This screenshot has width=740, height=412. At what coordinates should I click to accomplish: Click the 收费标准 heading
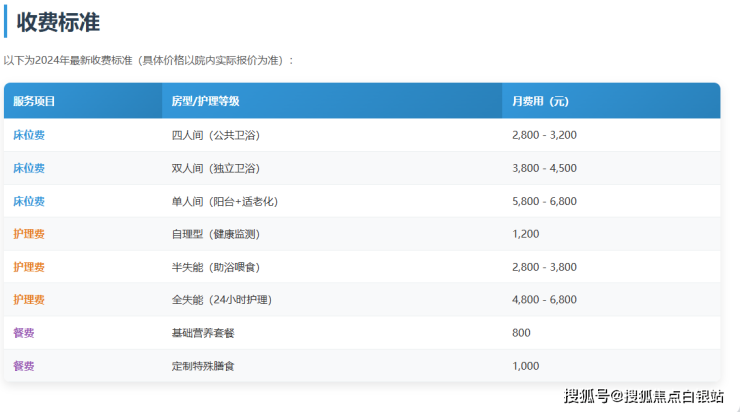tap(58, 22)
